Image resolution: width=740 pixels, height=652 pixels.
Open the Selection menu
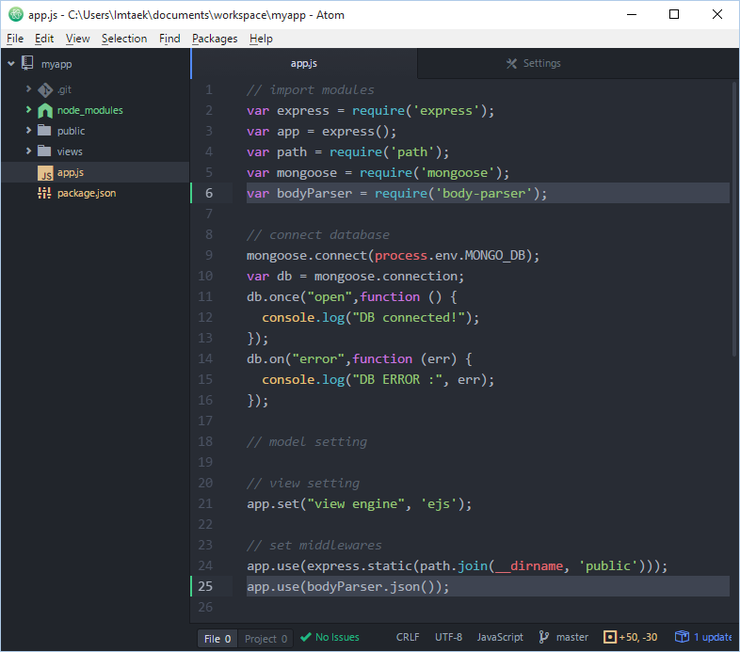coord(124,39)
